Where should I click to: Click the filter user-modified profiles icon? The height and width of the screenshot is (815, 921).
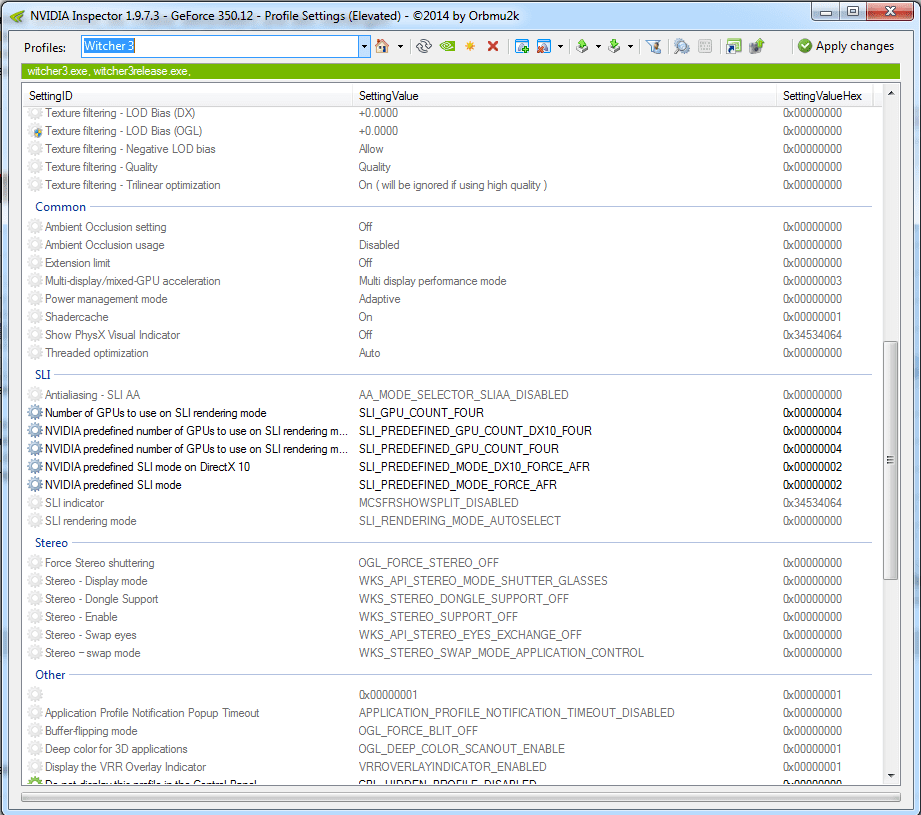pyautogui.click(x=653, y=46)
